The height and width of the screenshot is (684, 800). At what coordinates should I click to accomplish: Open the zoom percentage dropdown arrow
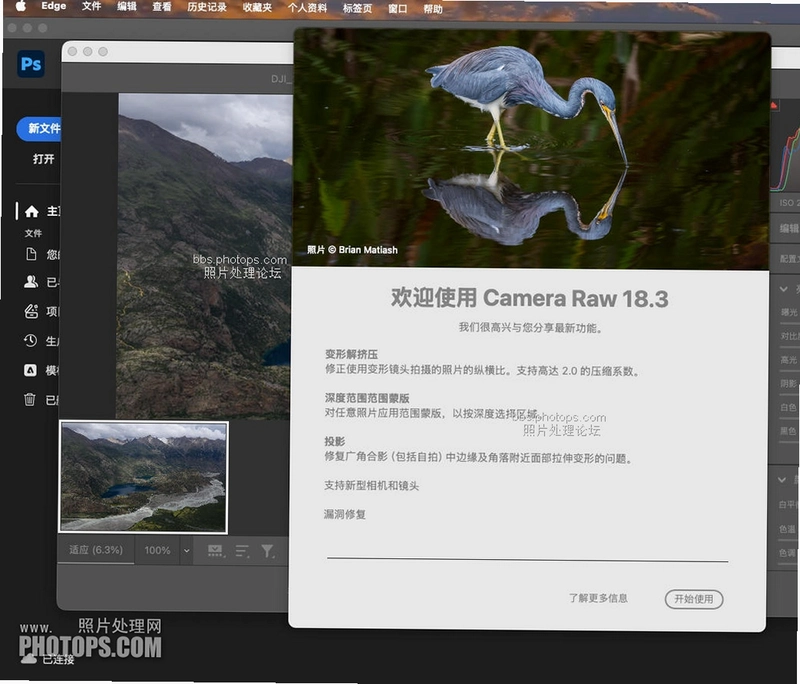click(187, 550)
